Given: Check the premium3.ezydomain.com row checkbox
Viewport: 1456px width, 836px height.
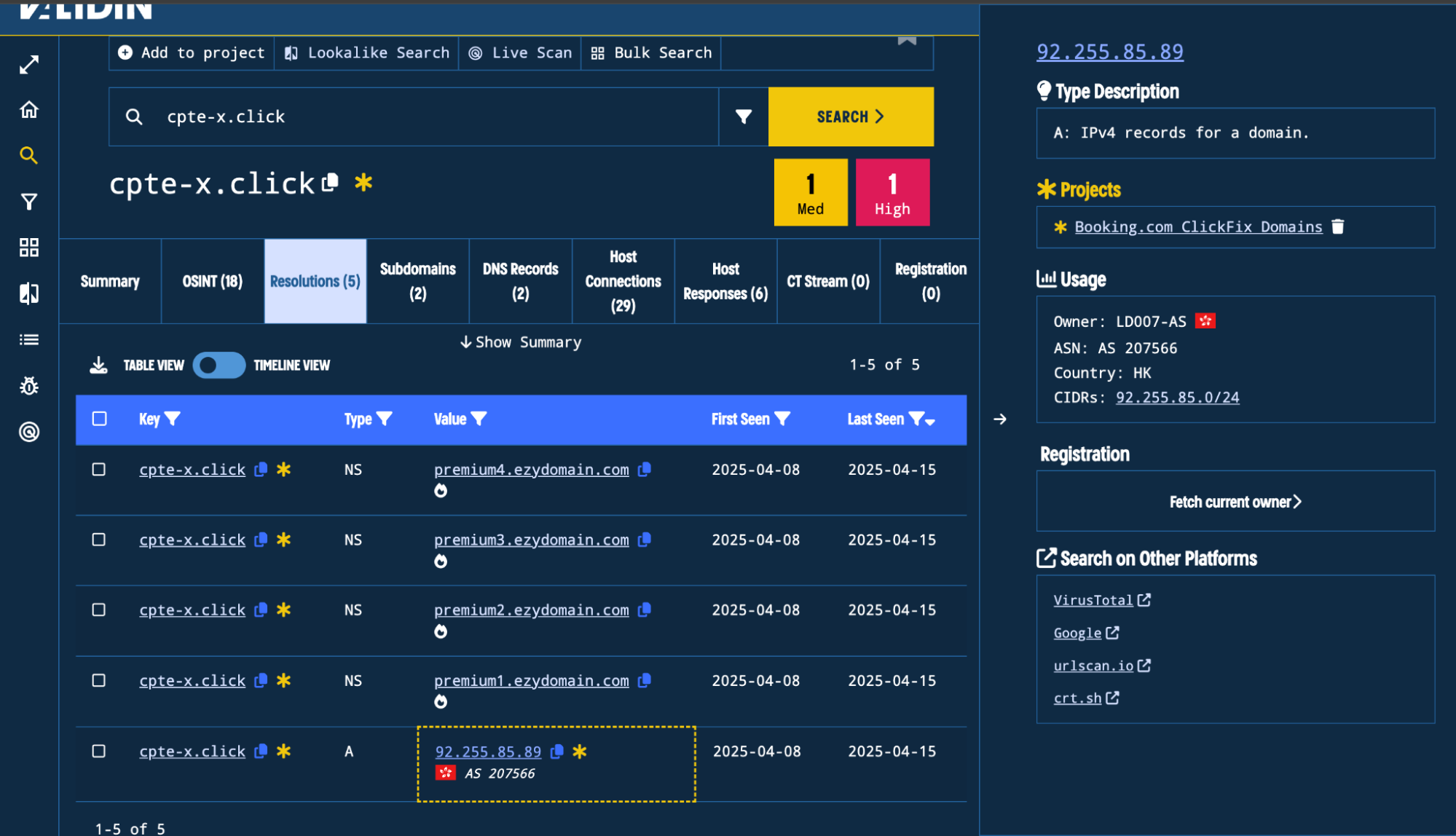Looking at the screenshot, I should click(x=99, y=540).
